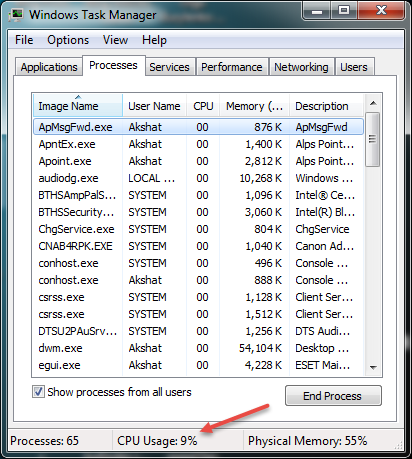
Task: Switch to the Services tab
Action: (169, 67)
